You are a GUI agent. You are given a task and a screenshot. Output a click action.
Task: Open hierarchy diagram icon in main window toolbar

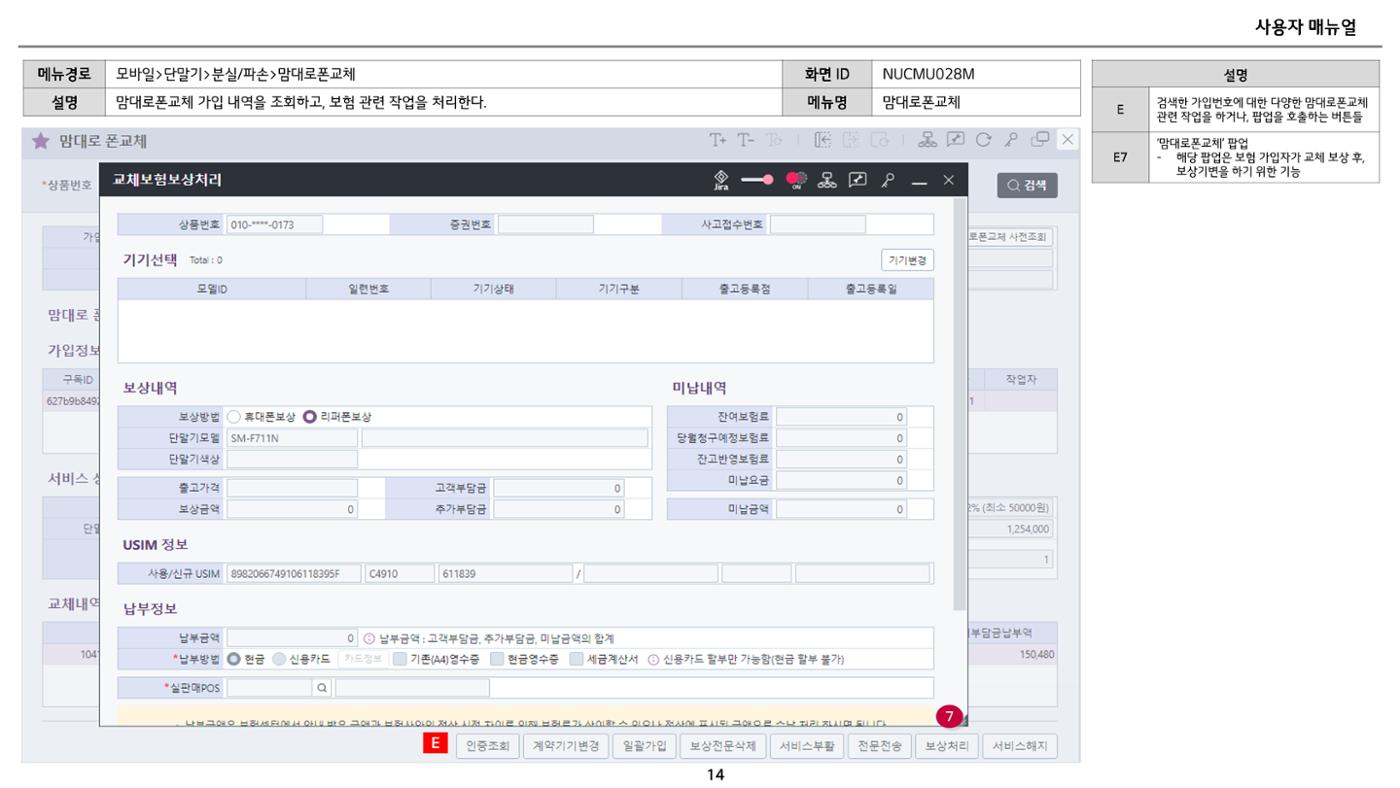[928, 141]
